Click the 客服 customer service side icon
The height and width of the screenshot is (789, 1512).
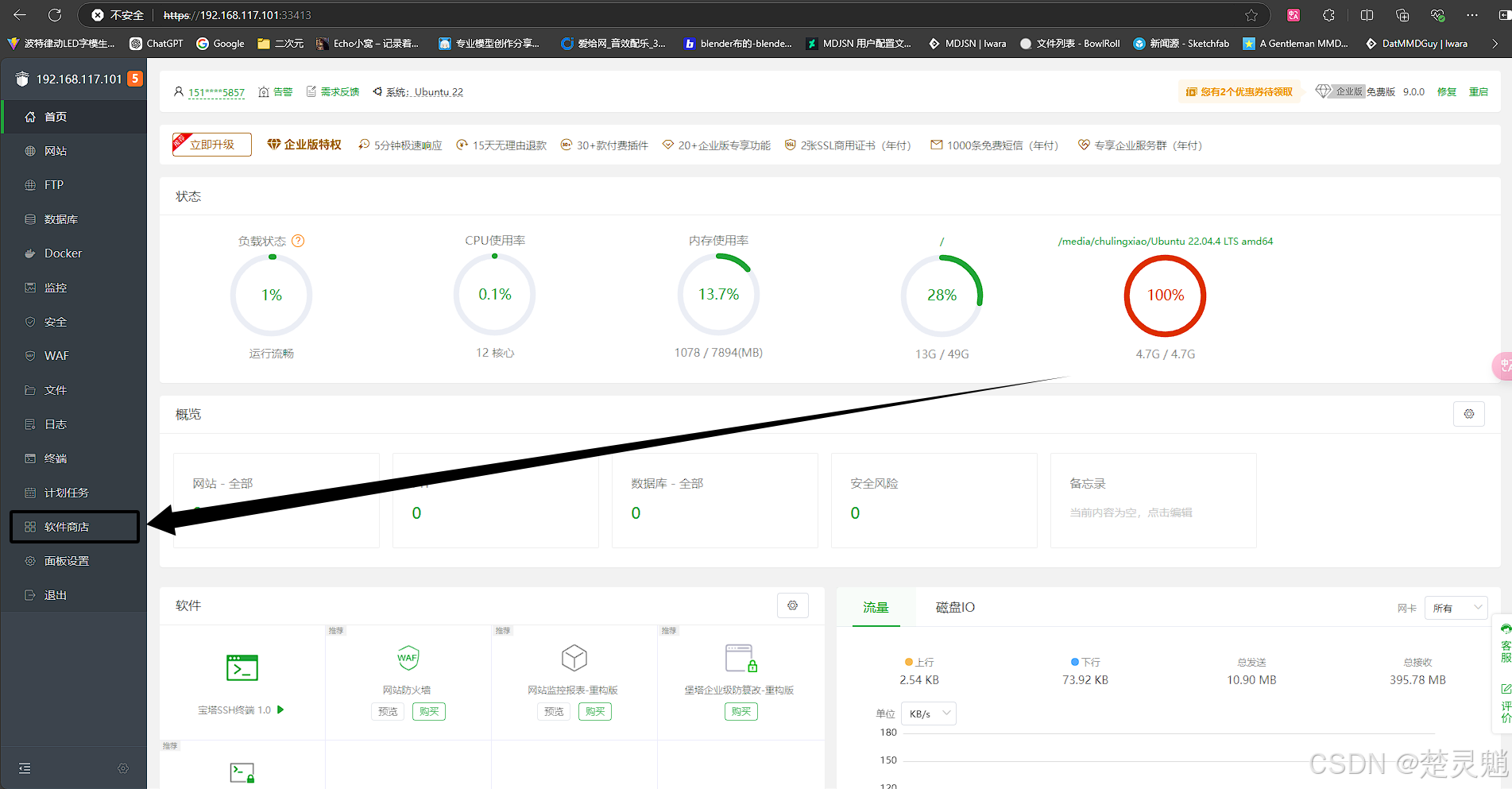1505,644
